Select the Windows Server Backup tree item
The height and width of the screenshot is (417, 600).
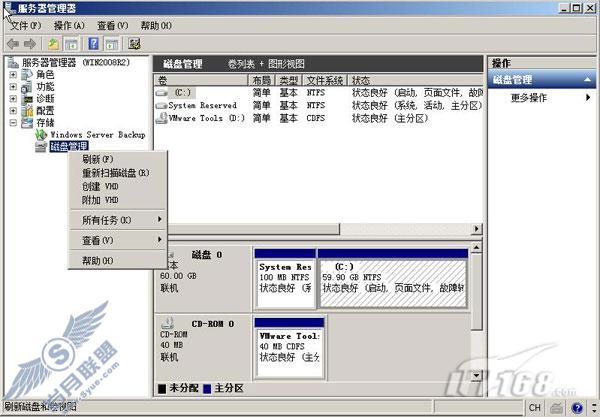click(x=98, y=135)
